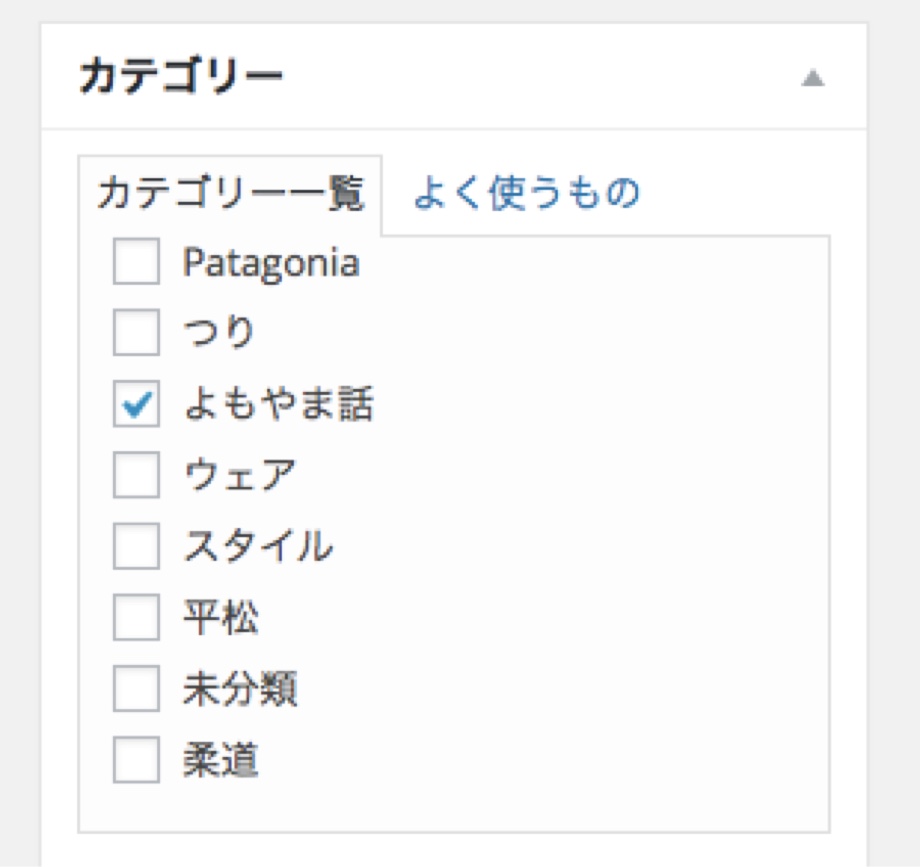Click the つり label text
This screenshot has width=920, height=867.
219,332
